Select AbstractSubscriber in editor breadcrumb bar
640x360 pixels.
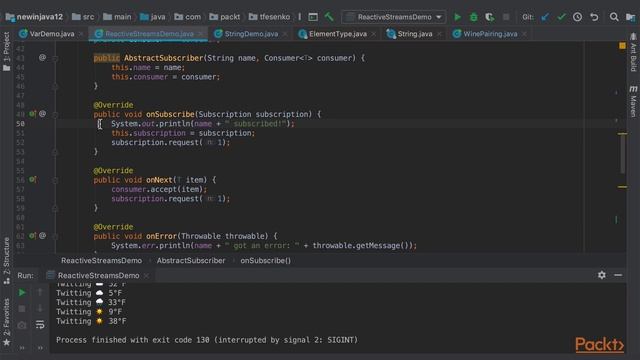point(191,260)
